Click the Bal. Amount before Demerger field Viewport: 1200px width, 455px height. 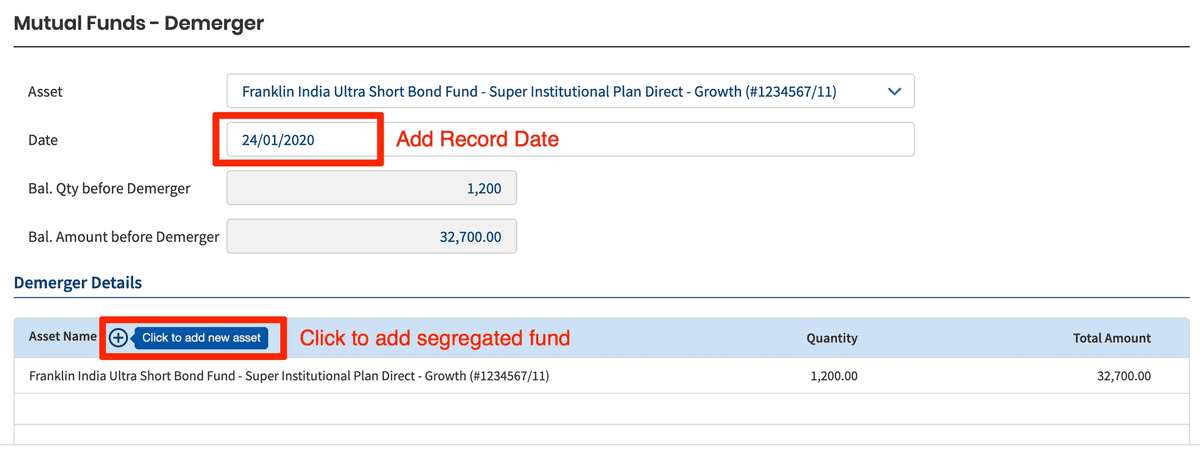pyautogui.click(x=372, y=237)
